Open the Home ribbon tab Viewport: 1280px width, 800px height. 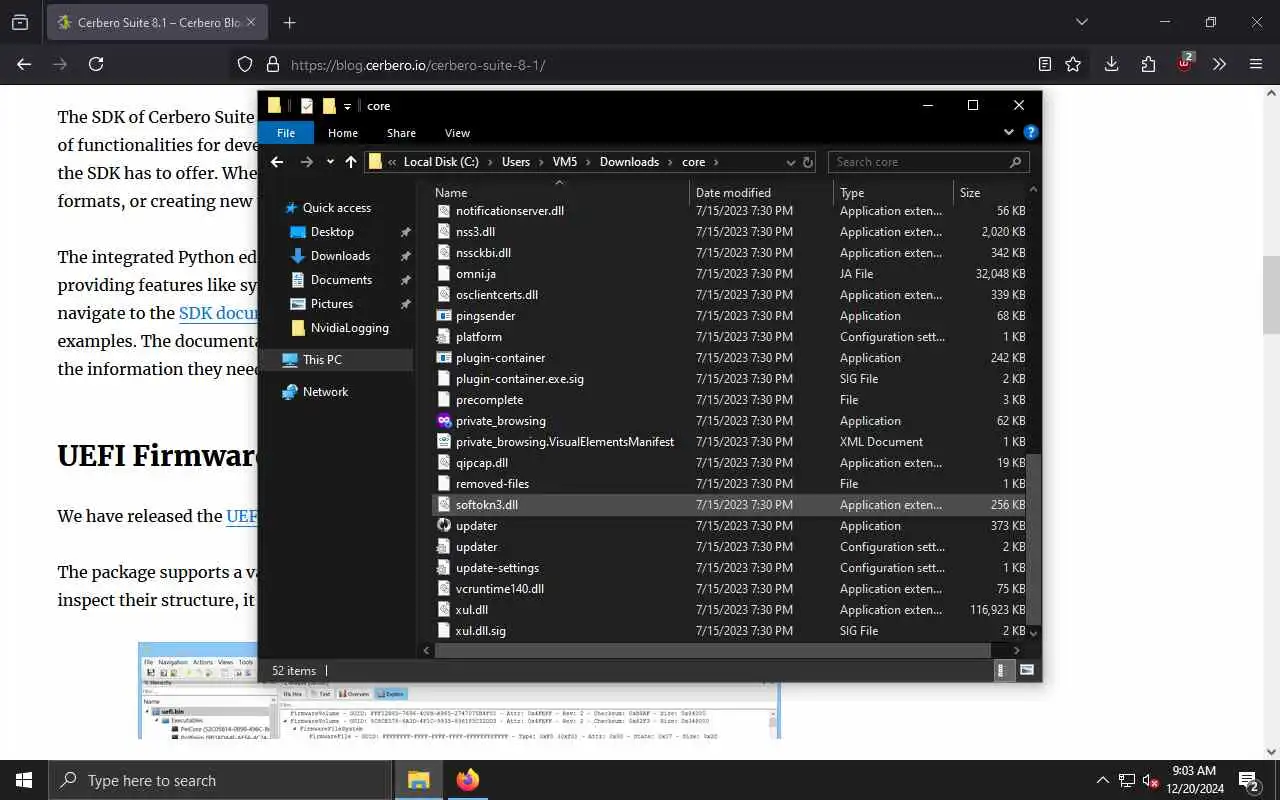tap(343, 133)
